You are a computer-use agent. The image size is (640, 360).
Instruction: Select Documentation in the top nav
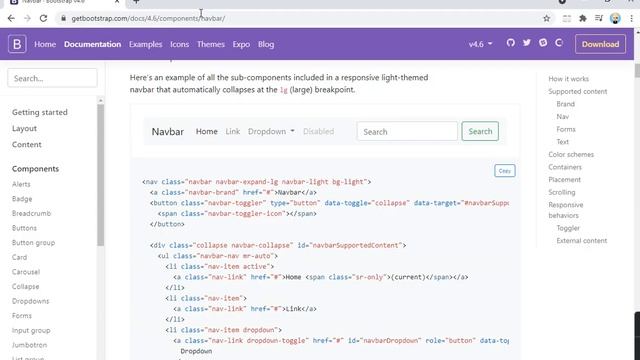(x=92, y=44)
